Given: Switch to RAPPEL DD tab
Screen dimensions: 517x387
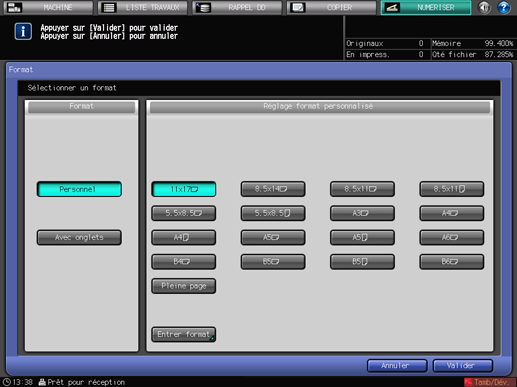Looking at the screenshot, I should point(237,7).
